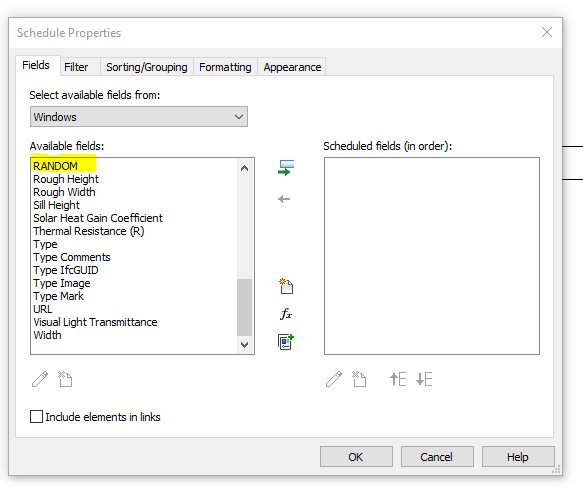The image size is (583, 493).
Task: Click the Cancel button
Action: 437,457
